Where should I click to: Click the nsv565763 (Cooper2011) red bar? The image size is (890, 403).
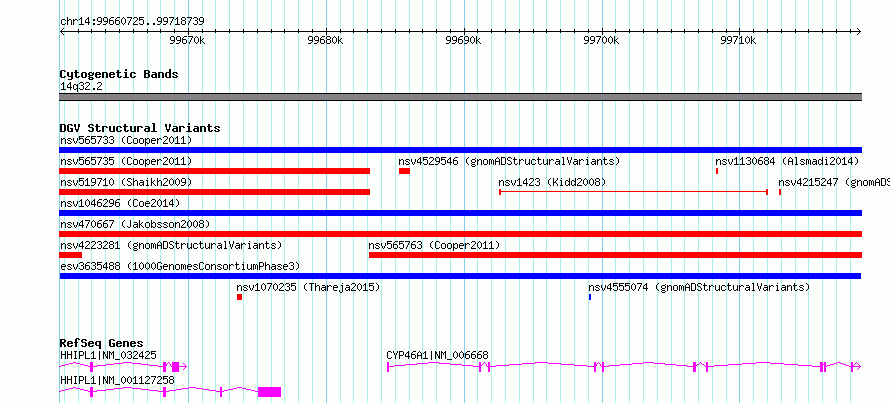615,255
